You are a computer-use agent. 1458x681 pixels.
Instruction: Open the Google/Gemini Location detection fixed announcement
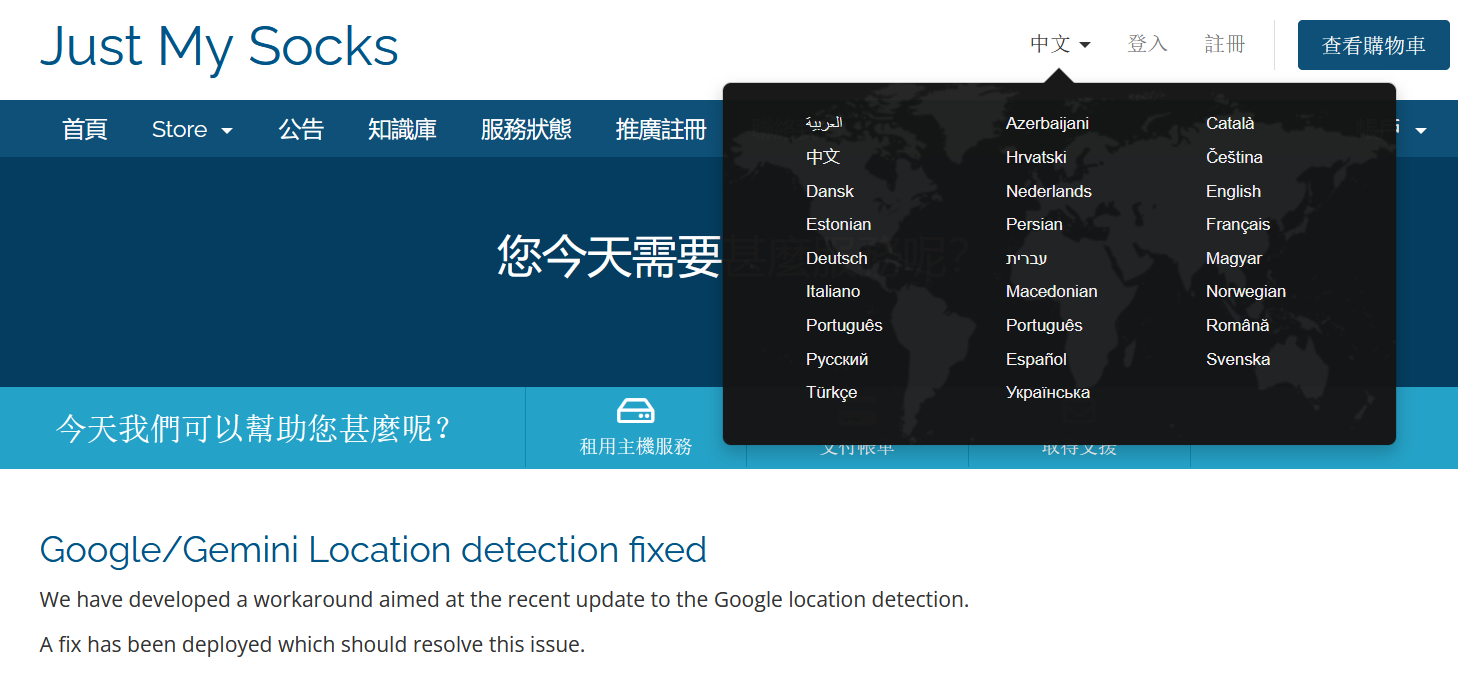point(373,550)
